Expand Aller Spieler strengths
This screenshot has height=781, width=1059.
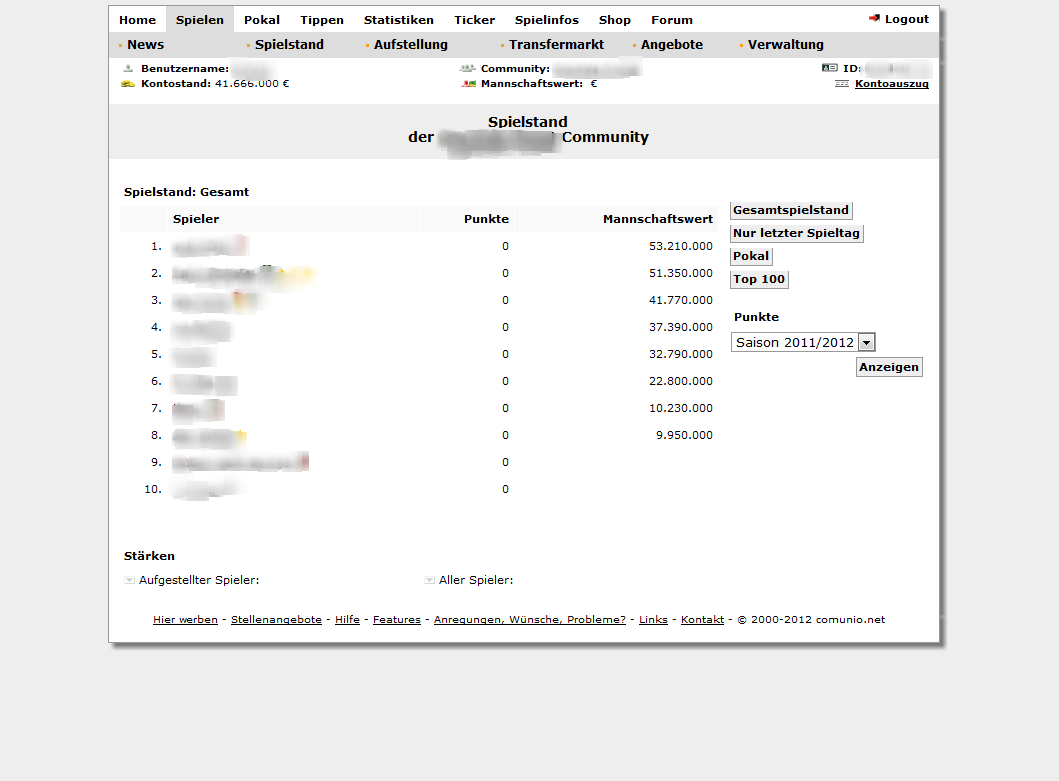(x=429, y=580)
